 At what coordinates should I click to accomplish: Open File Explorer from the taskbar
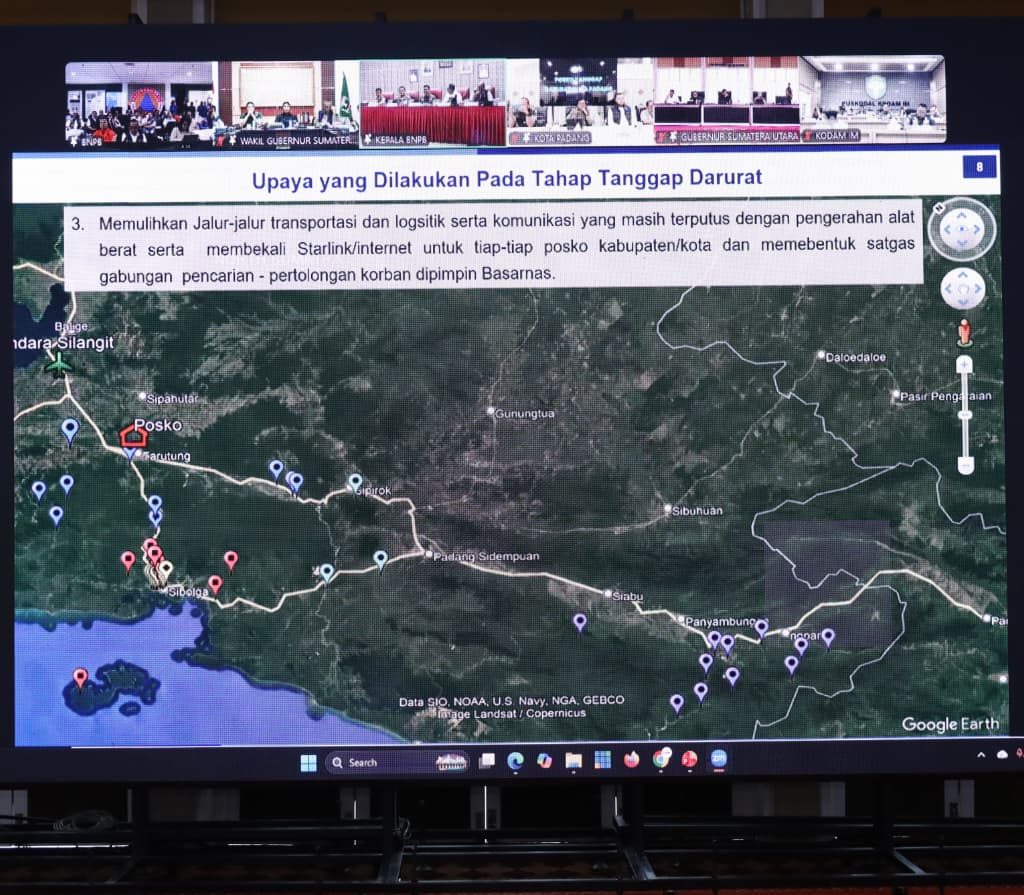click(573, 761)
